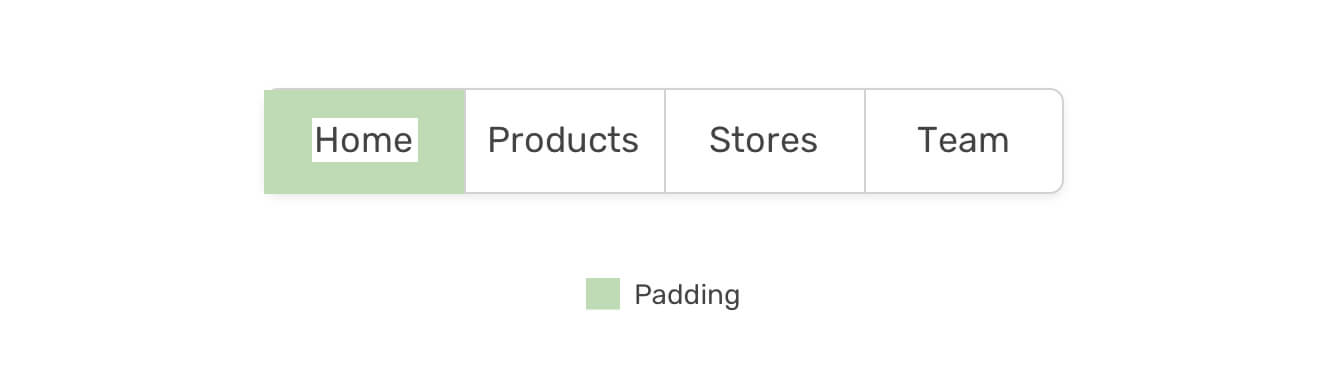Viewport: 1326px width, 386px height.
Task: Select the rightmost segment labeled Team
Action: (x=963, y=141)
